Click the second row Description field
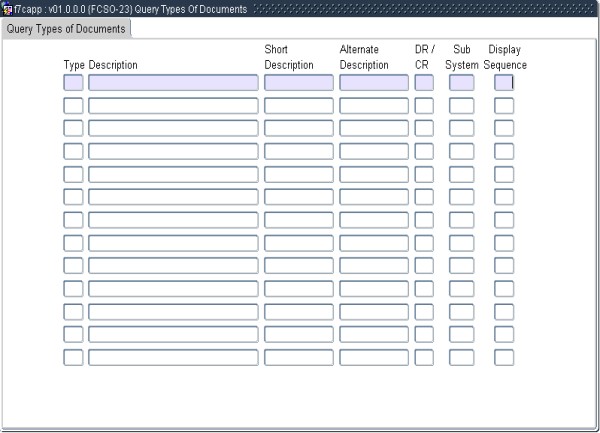Viewport: 600px width, 433px height. (173, 105)
